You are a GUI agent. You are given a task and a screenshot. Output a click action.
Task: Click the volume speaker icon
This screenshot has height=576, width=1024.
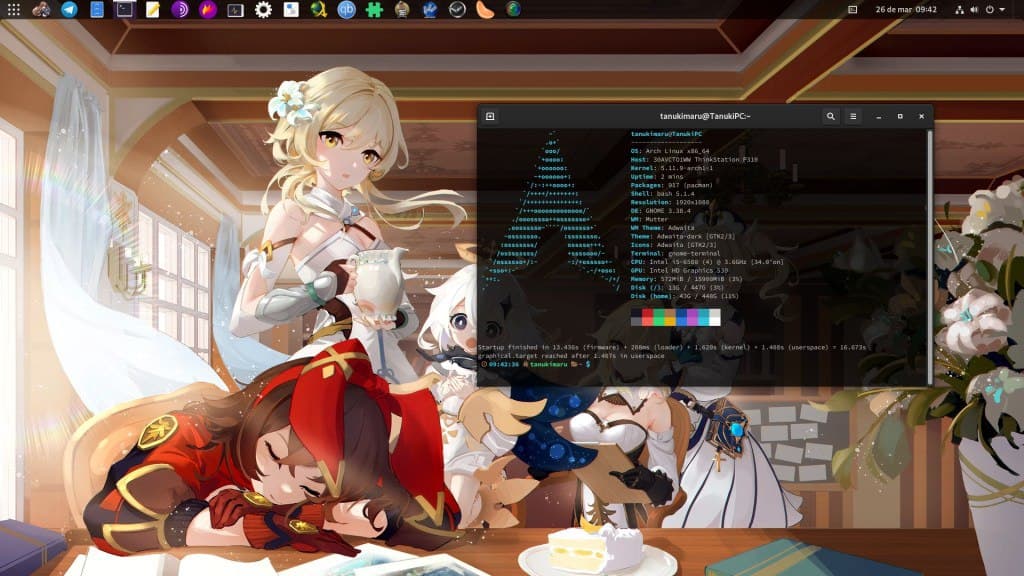[x=975, y=10]
